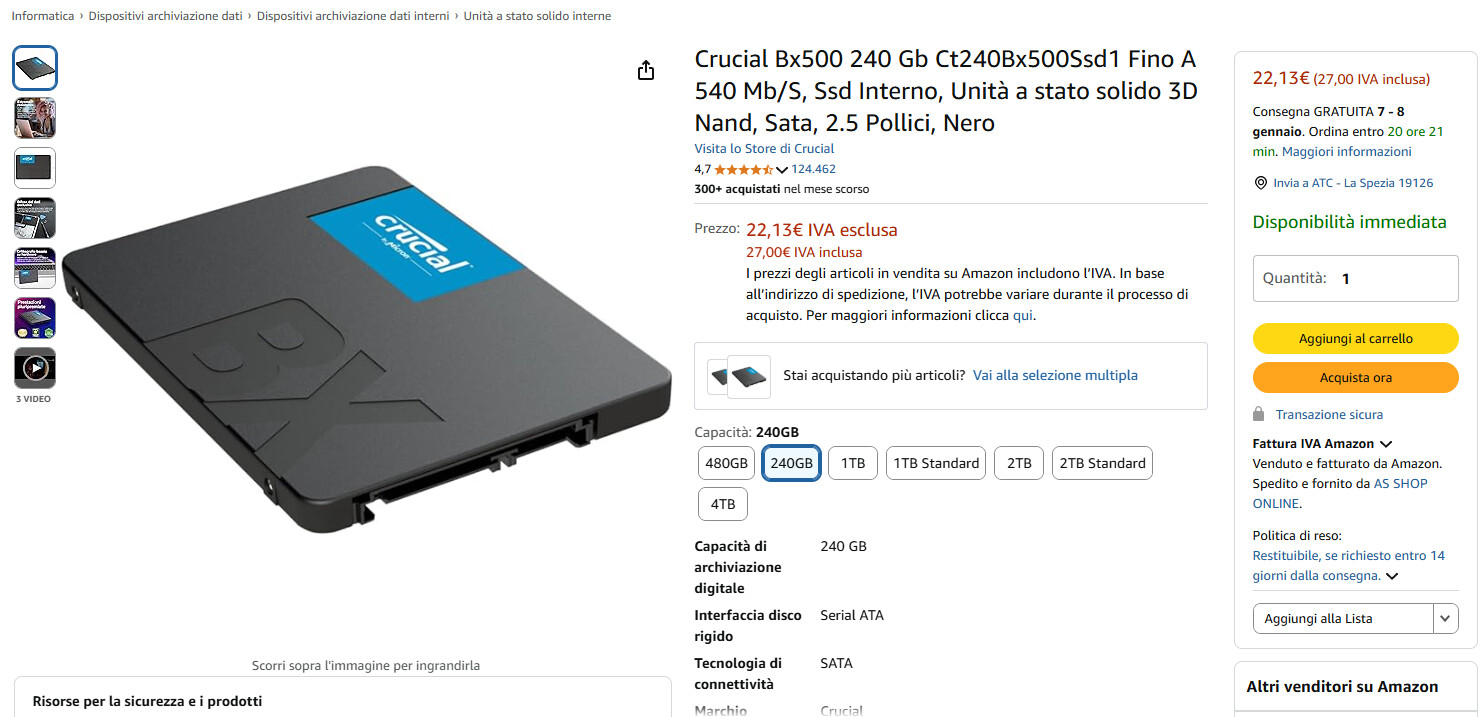Go to Unità a stato solido interne breadcrumb
1481x717 pixels.
537,16
